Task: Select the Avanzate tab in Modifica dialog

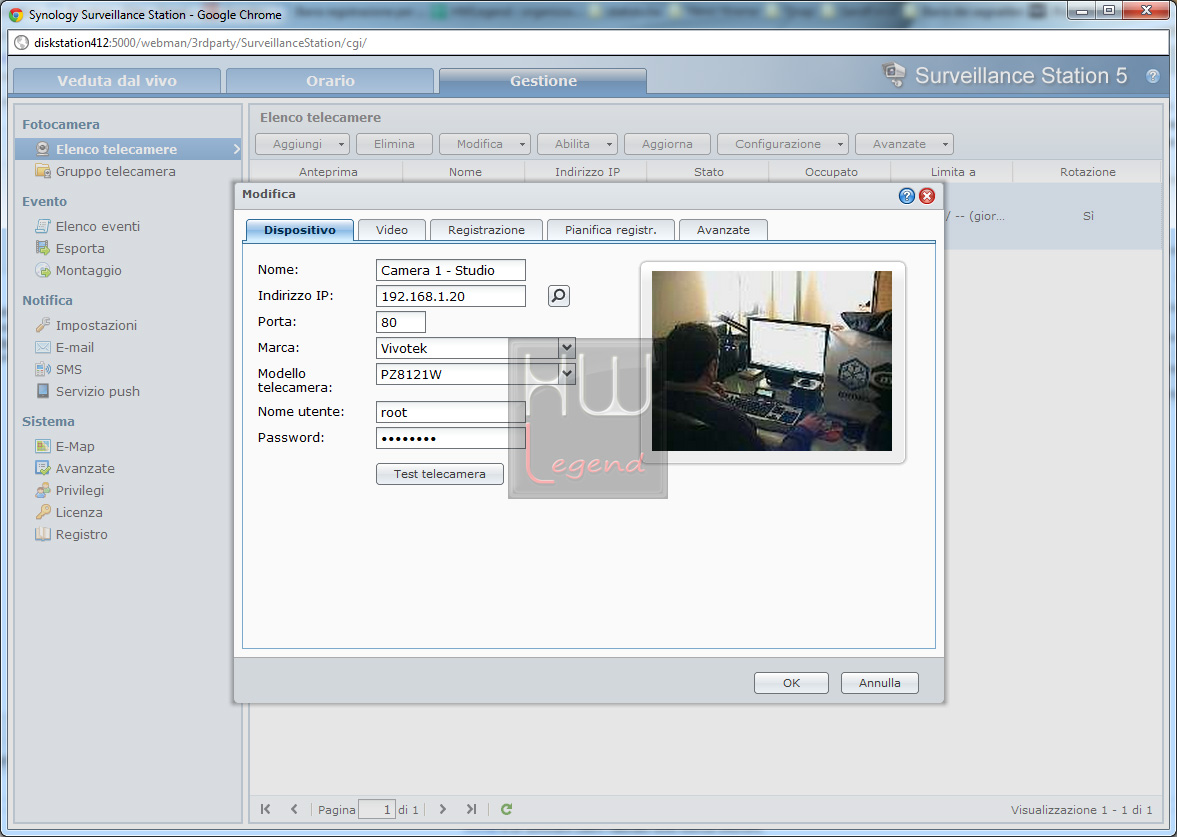Action: coord(723,230)
